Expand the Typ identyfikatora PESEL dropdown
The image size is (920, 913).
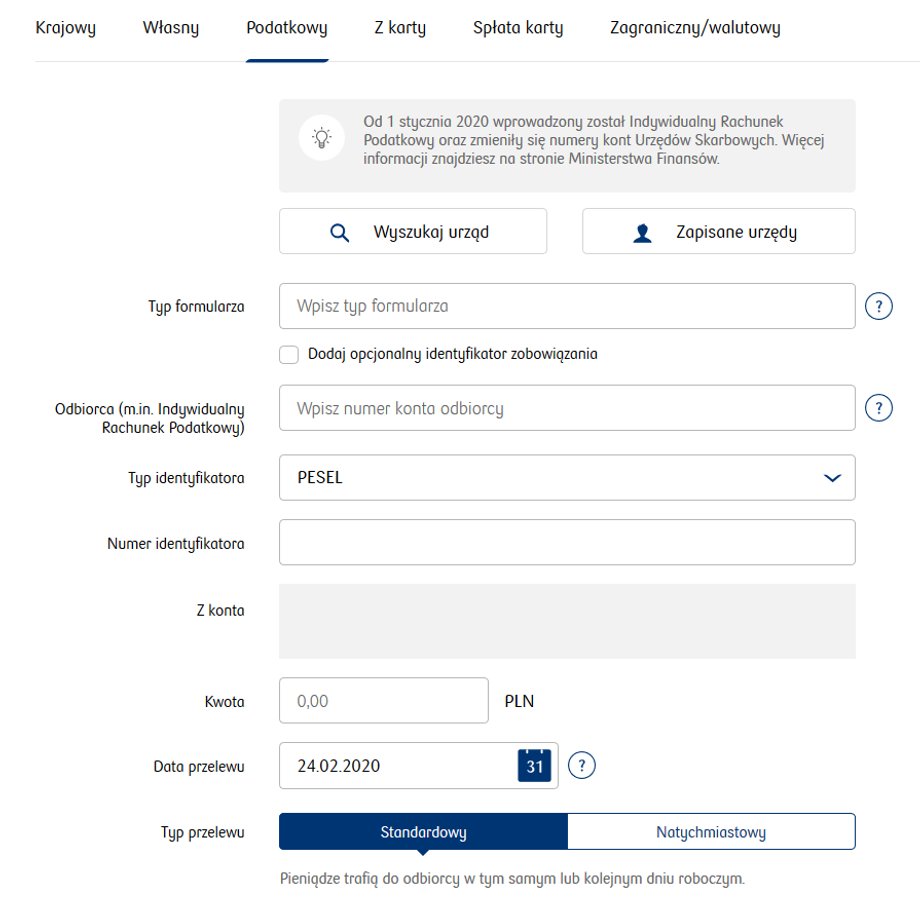(567, 478)
